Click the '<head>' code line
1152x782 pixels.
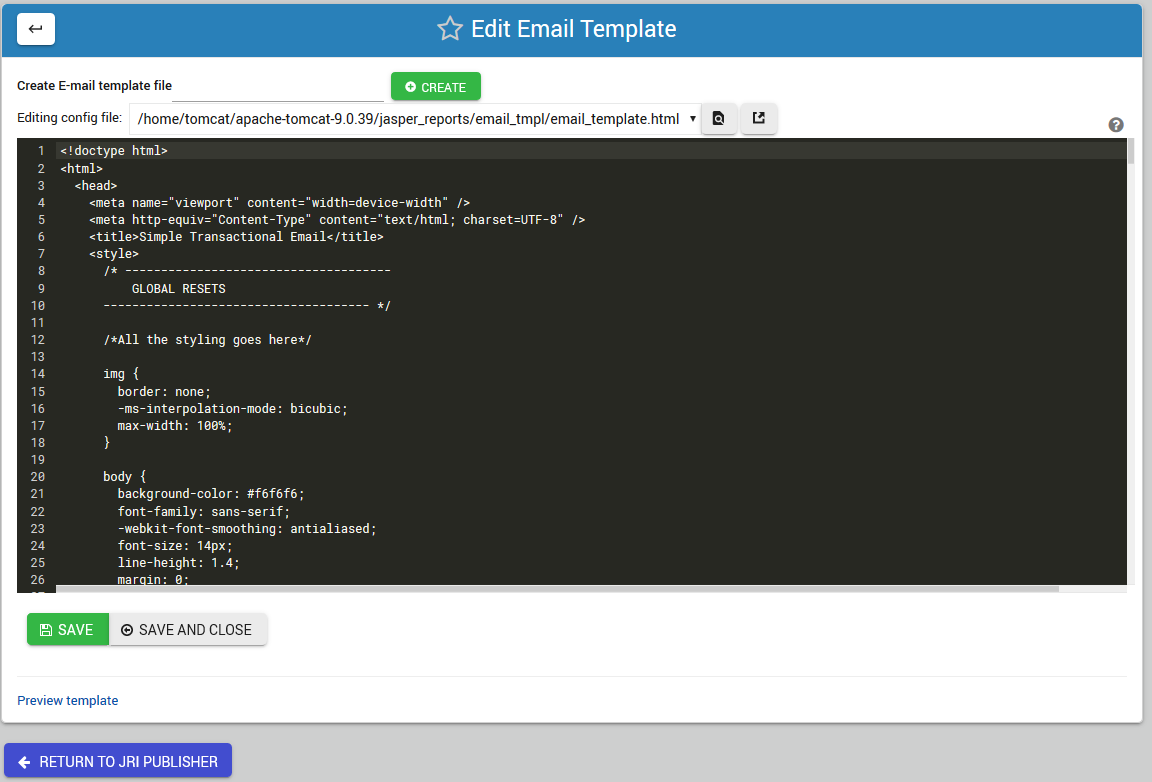pos(96,186)
